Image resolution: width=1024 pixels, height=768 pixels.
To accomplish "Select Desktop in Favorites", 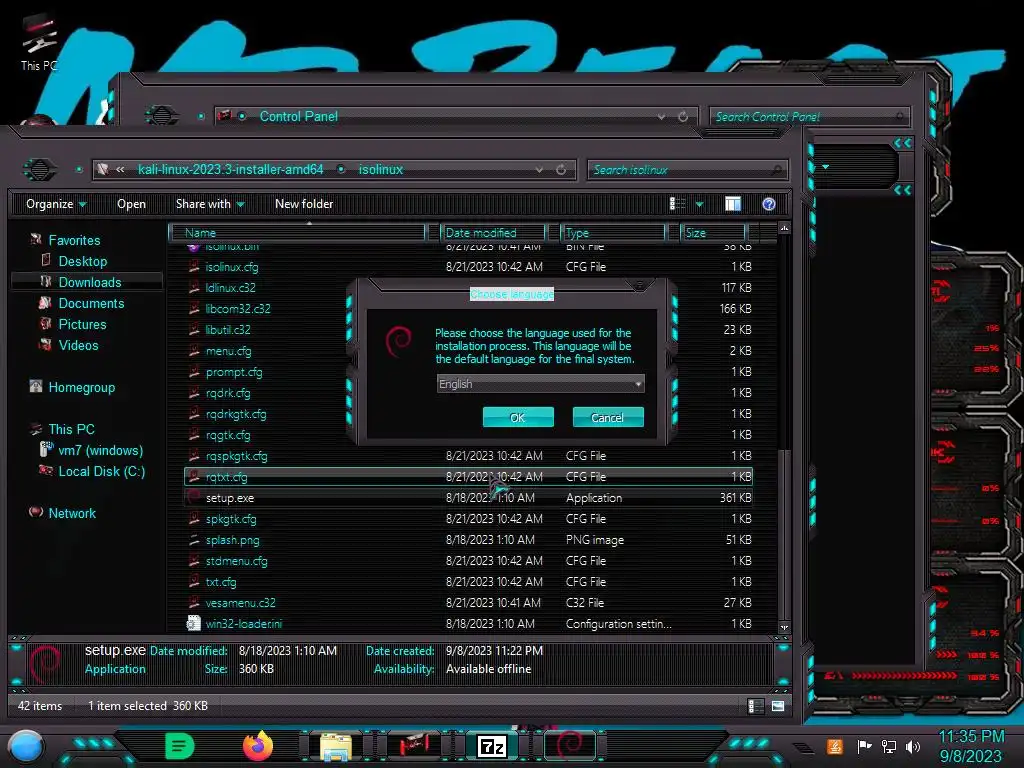I will click(x=82, y=261).
